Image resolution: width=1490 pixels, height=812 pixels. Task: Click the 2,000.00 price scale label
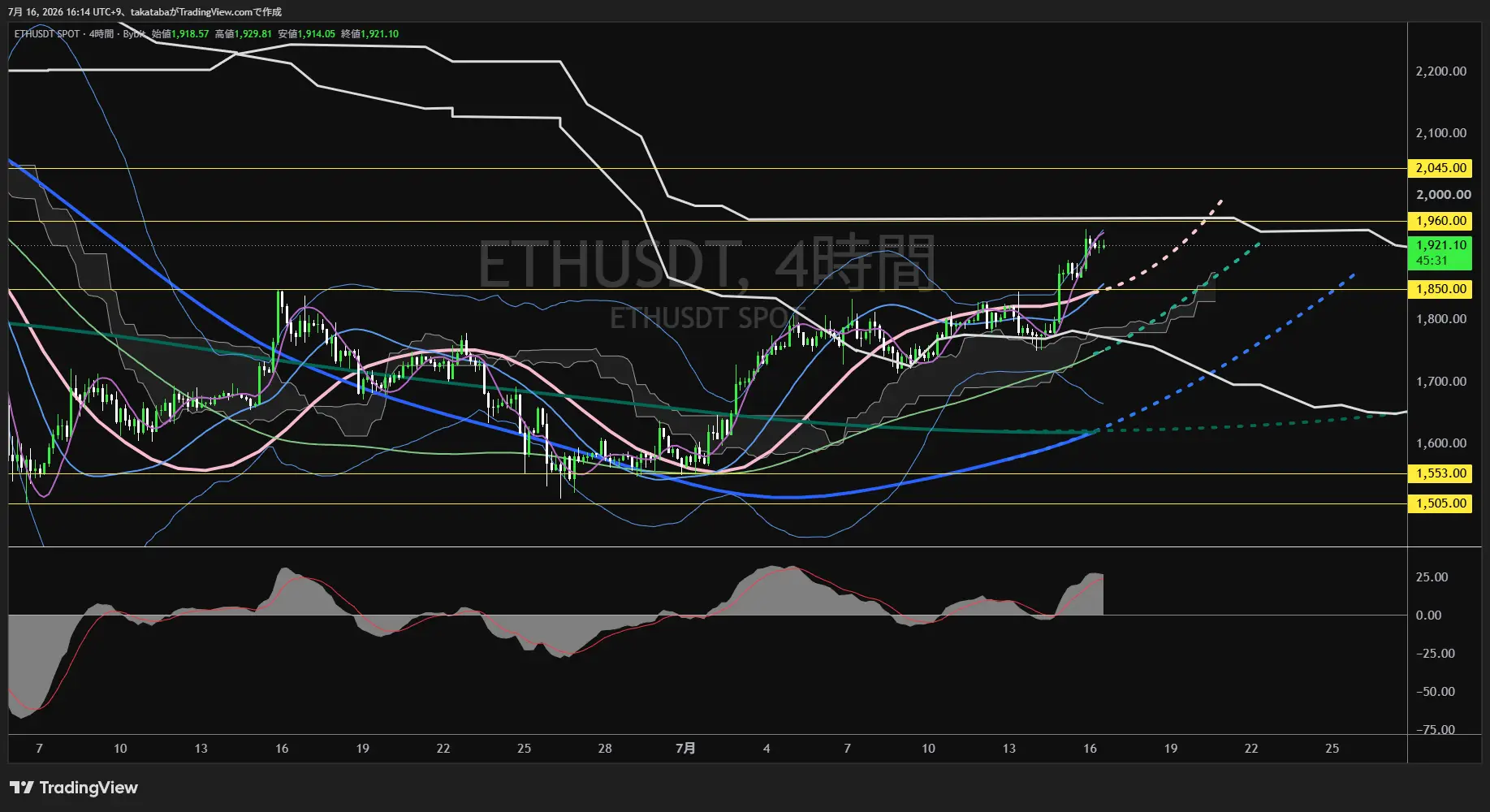(x=1444, y=195)
